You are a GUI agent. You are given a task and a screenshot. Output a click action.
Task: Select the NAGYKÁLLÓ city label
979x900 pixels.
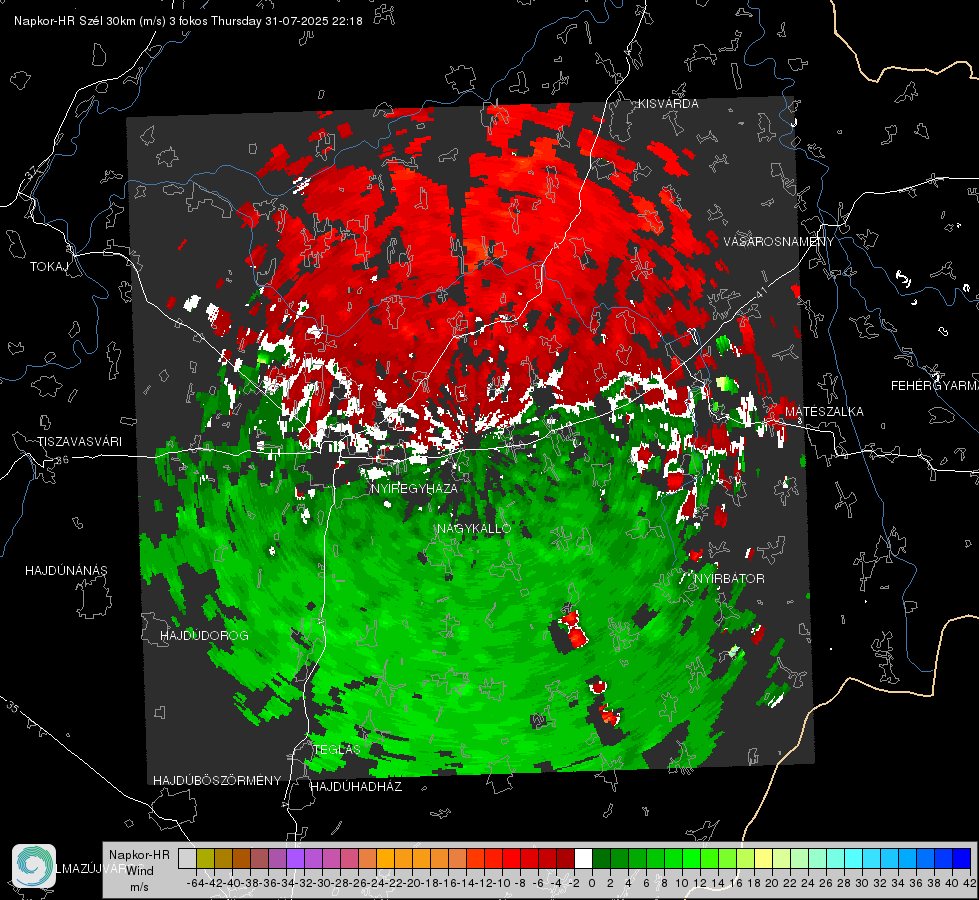[x=474, y=528]
